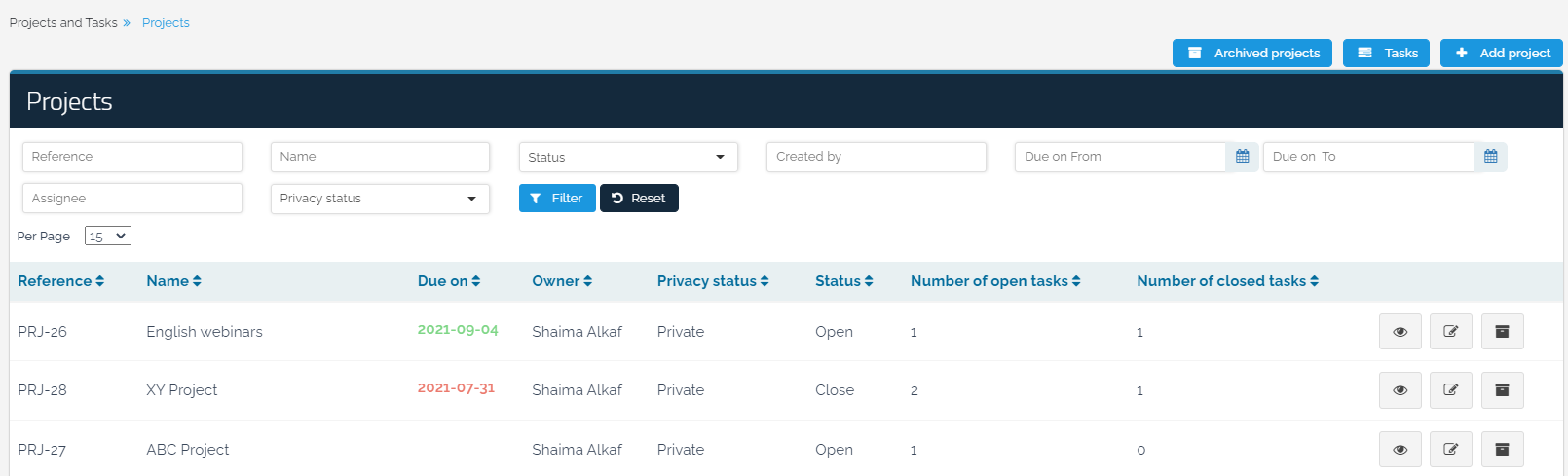Click the Add project button
Image resolution: width=1568 pixels, height=476 pixels.
(1501, 54)
